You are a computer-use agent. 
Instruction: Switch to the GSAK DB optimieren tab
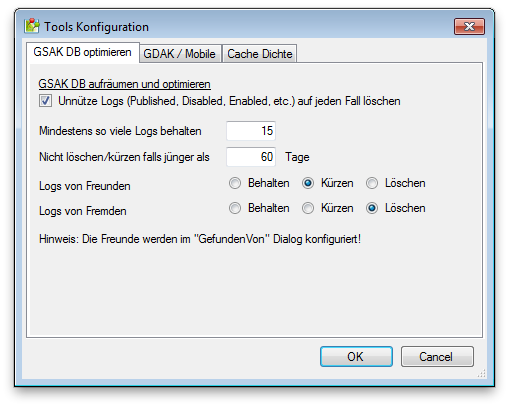tap(82, 52)
